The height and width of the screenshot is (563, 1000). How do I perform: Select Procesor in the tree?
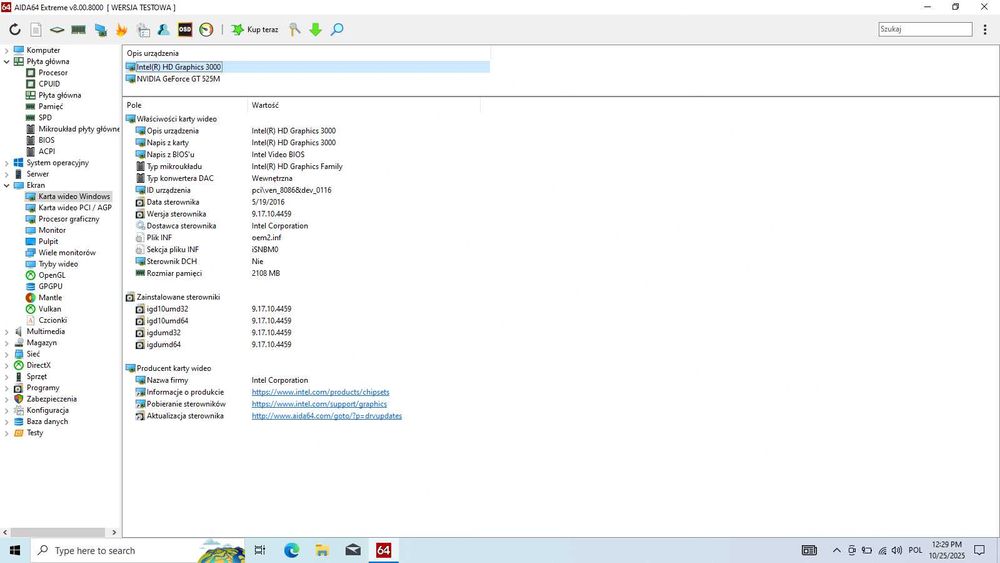pyautogui.click(x=53, y=73)
